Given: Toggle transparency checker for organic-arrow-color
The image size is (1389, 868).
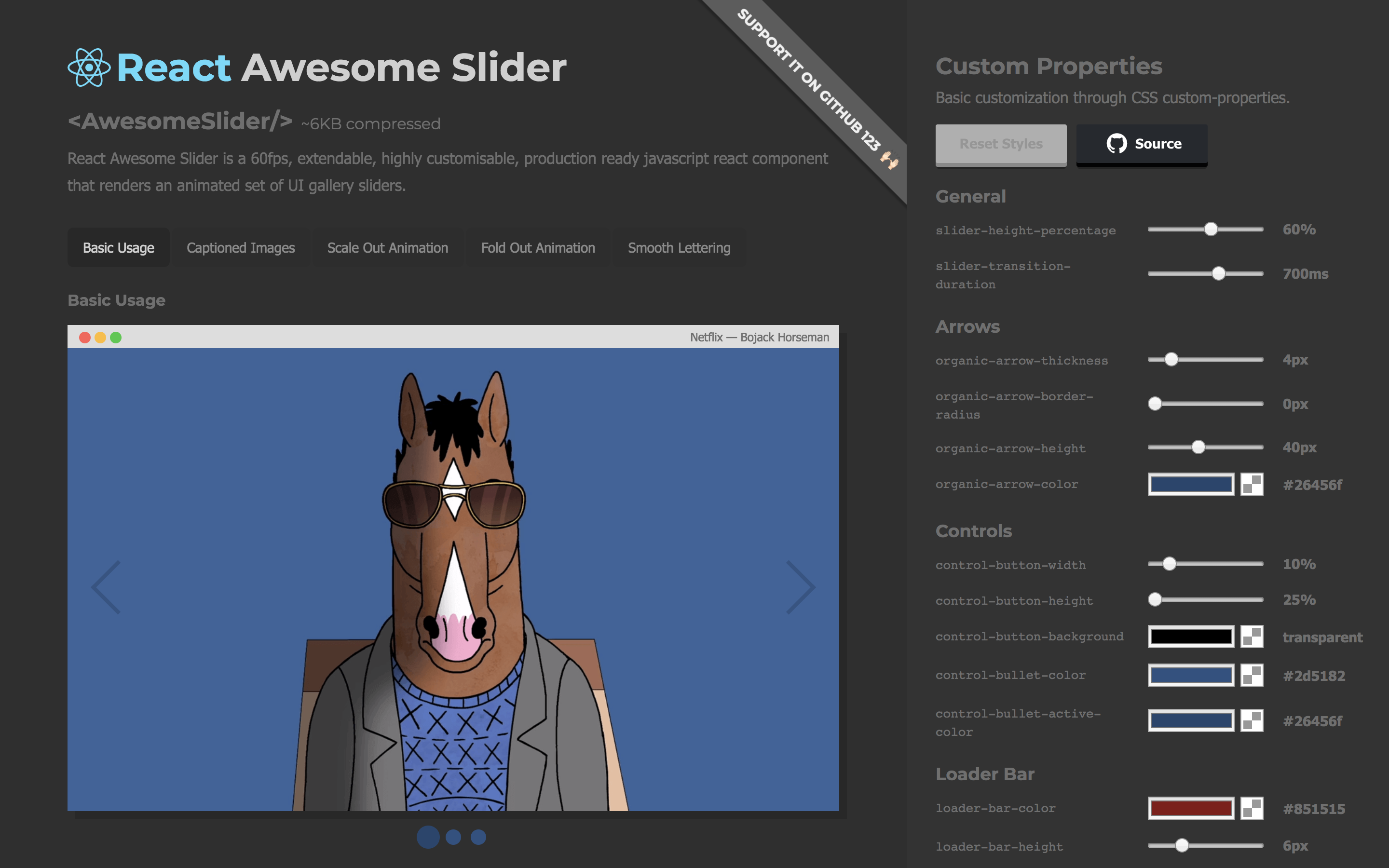Looking at the screenshot, I should (1251, 485).
